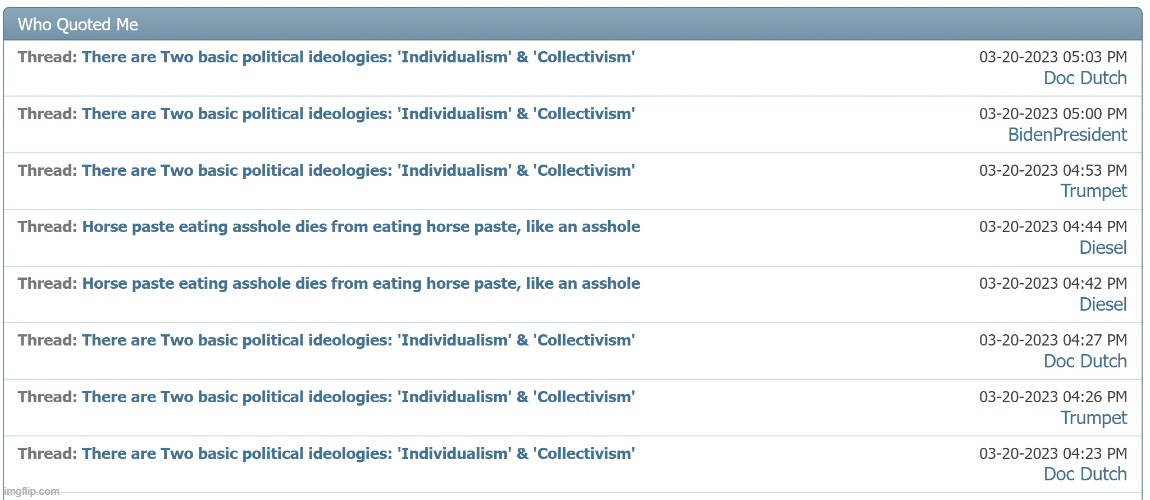Select Doc Dutch under the 04:27 PM quote
Viewport: 1150px width, 500px height.
(1085, 361)
